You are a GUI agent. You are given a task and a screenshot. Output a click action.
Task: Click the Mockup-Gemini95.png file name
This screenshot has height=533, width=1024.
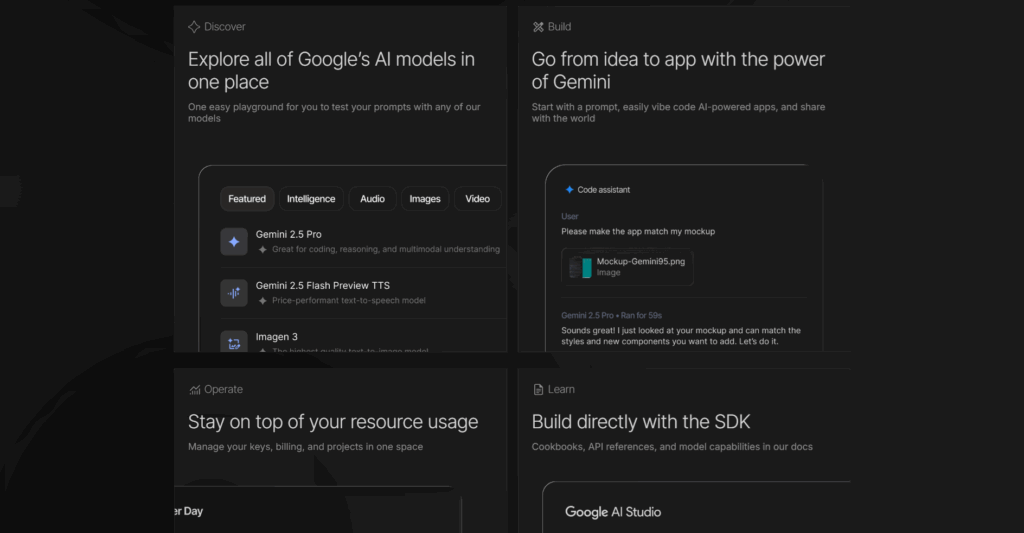(641, 261)
